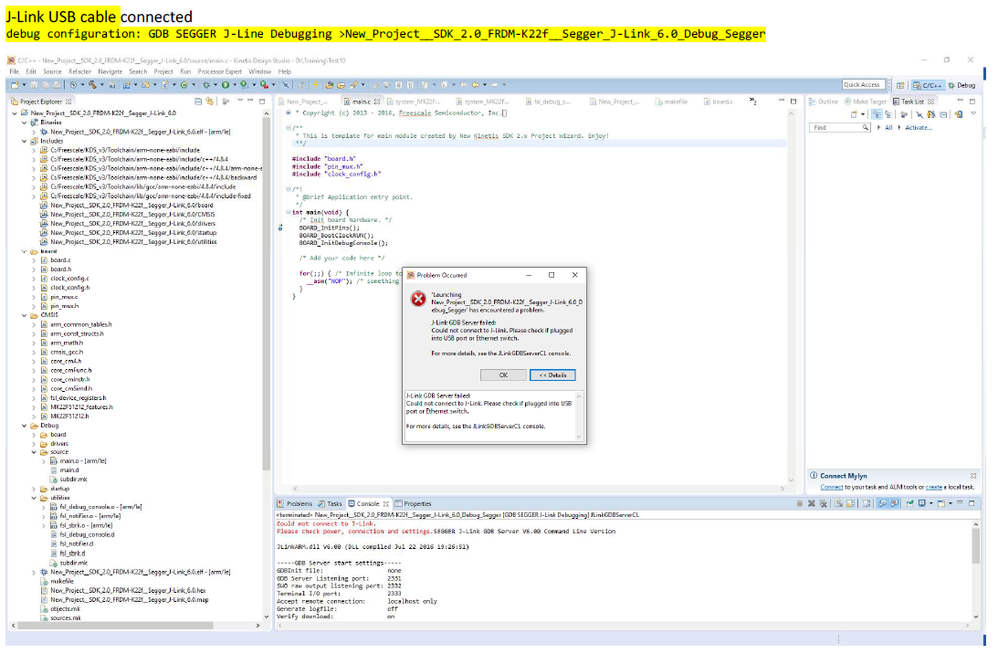Screen dimensions: 998x655
Task: Collapse the utilities folder under Debug
Action: [34, 498]
